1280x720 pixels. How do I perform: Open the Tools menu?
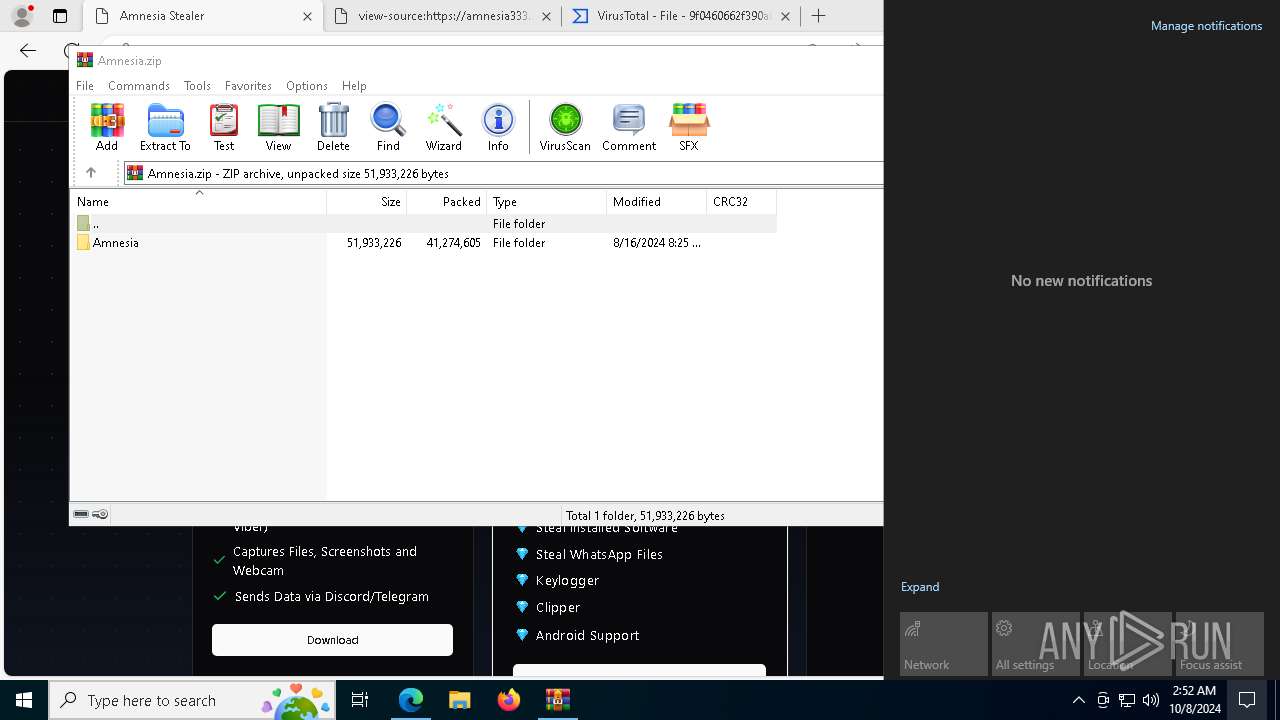(x=197, y=86)
